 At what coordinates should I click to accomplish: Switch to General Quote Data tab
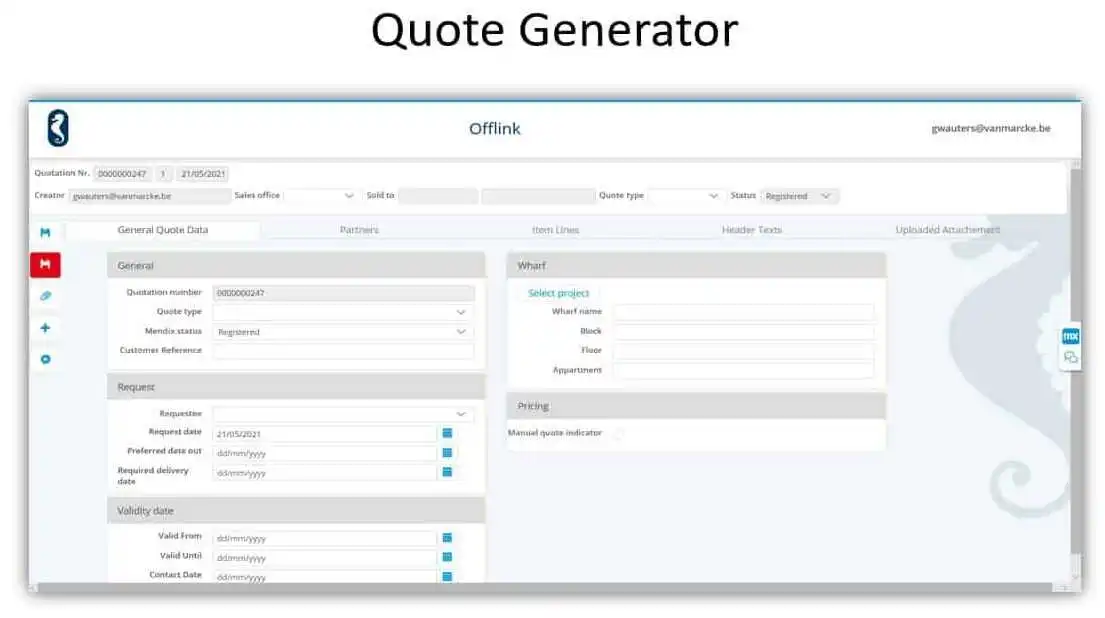pyautogui.click(x=163, y=230)
